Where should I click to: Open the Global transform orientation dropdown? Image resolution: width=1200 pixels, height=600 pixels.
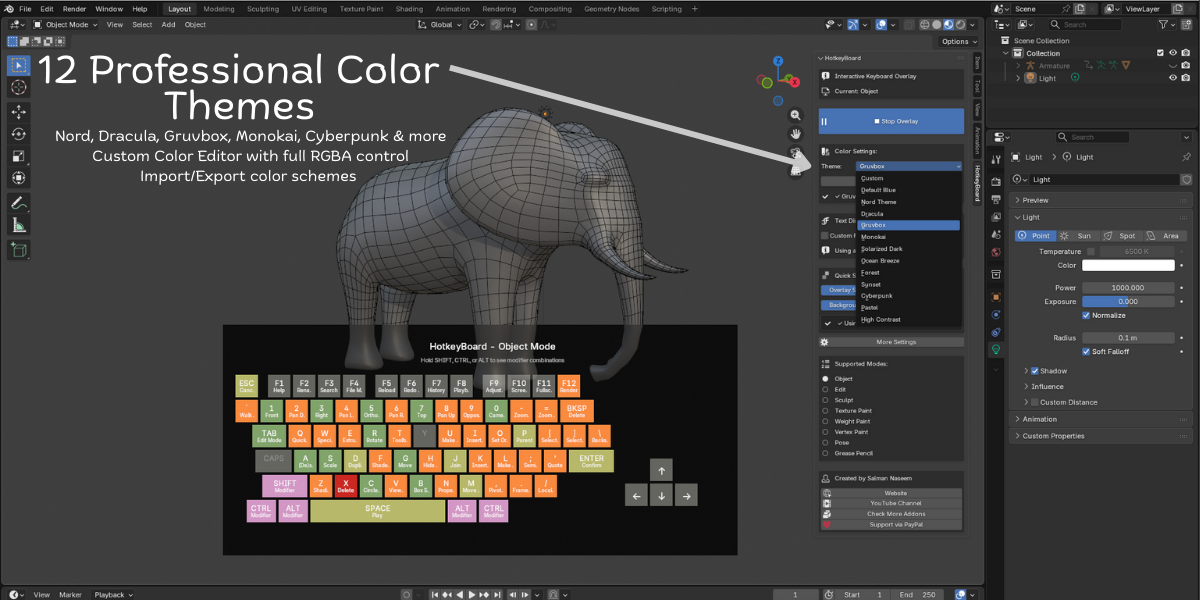click(437, 24)
